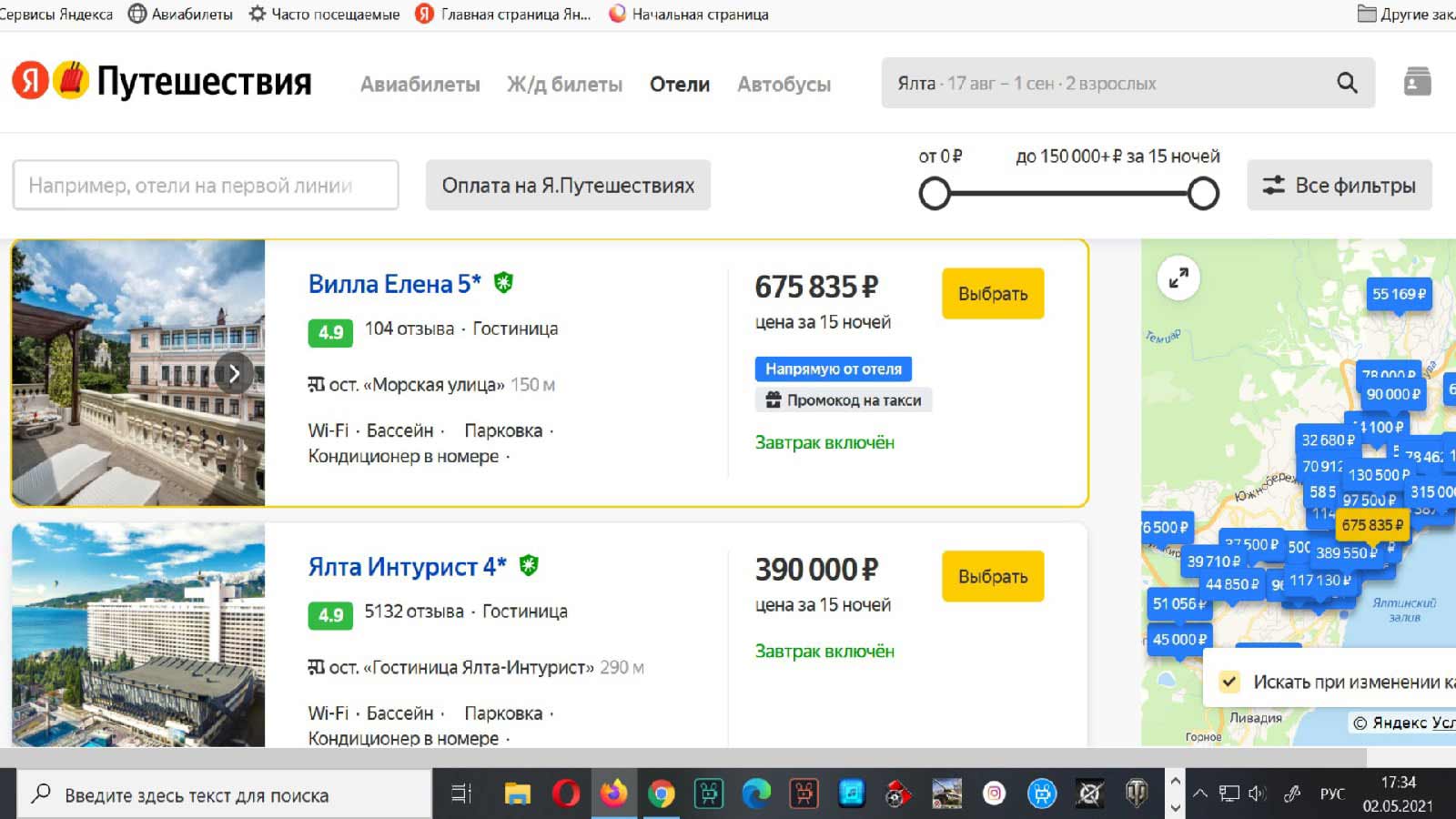The image size is (1456, 819).
Task: Click the 32 680 ₽ map price marker
Action: pyautogui.click(x=1328, y=440)
